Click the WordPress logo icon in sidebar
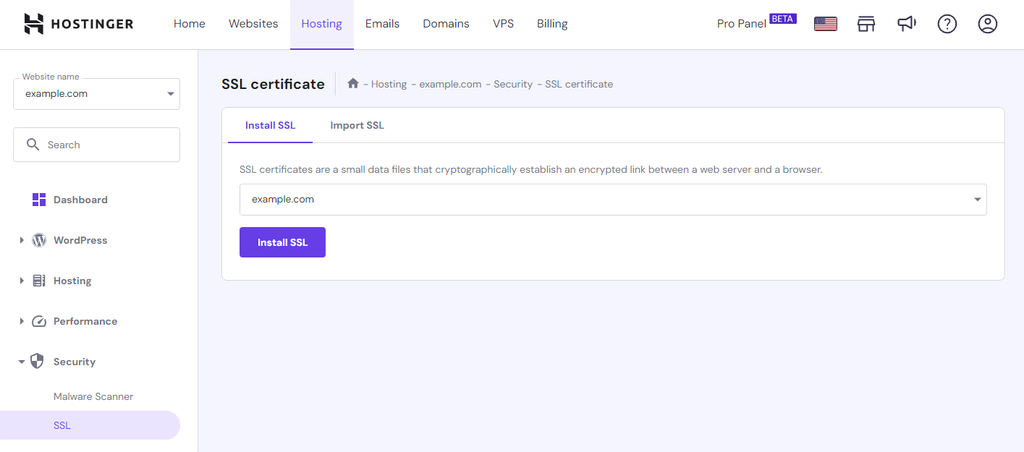 tap(39, 240)
